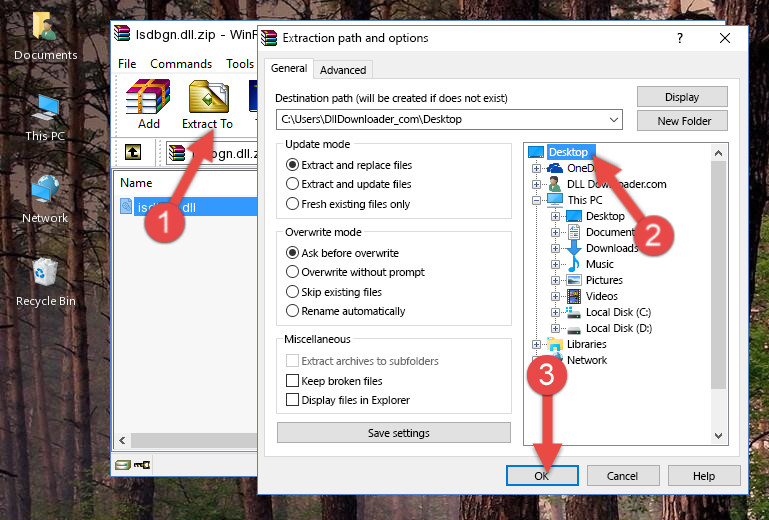
Task: Switch to the Advanced tab
Action: click(343, 70)
